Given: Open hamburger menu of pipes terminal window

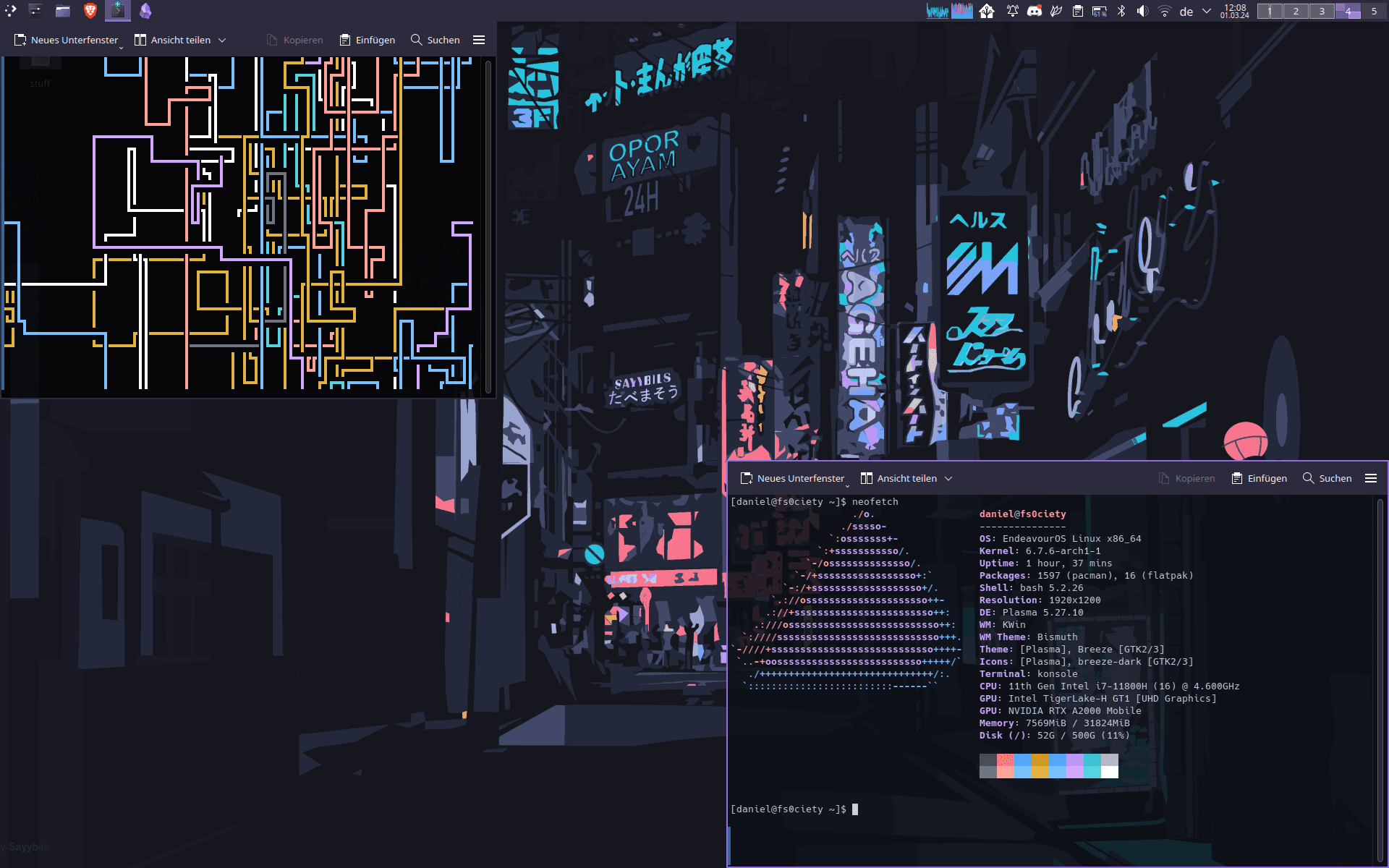Looking at the screenshot, I should 479,40.
